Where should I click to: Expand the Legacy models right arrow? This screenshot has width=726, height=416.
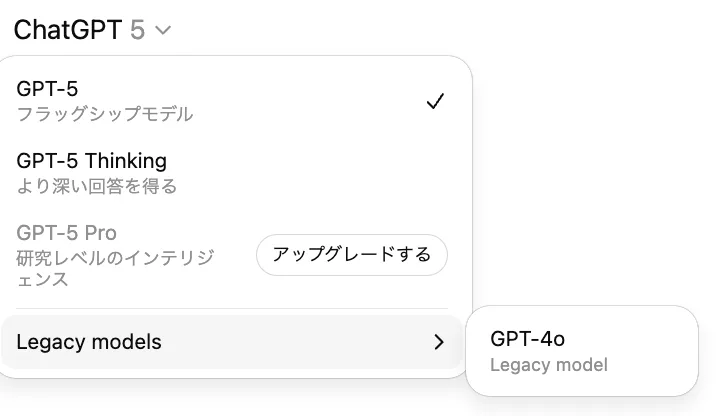pos(439,342)
